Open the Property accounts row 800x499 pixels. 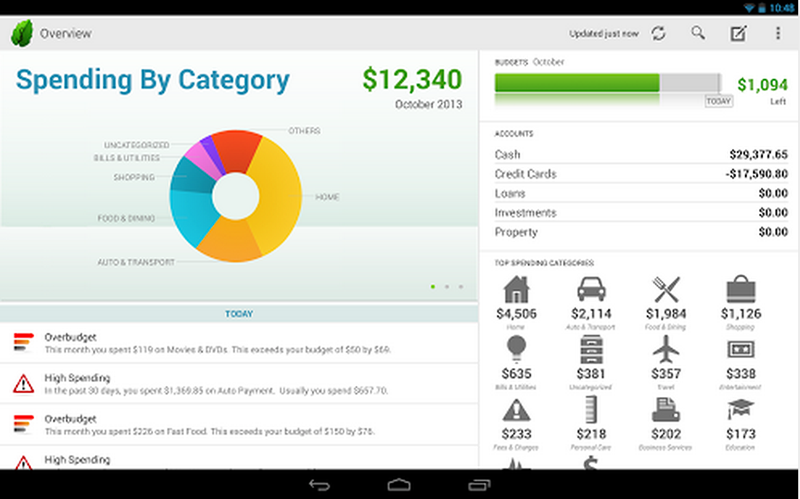[x=641, y=232]
